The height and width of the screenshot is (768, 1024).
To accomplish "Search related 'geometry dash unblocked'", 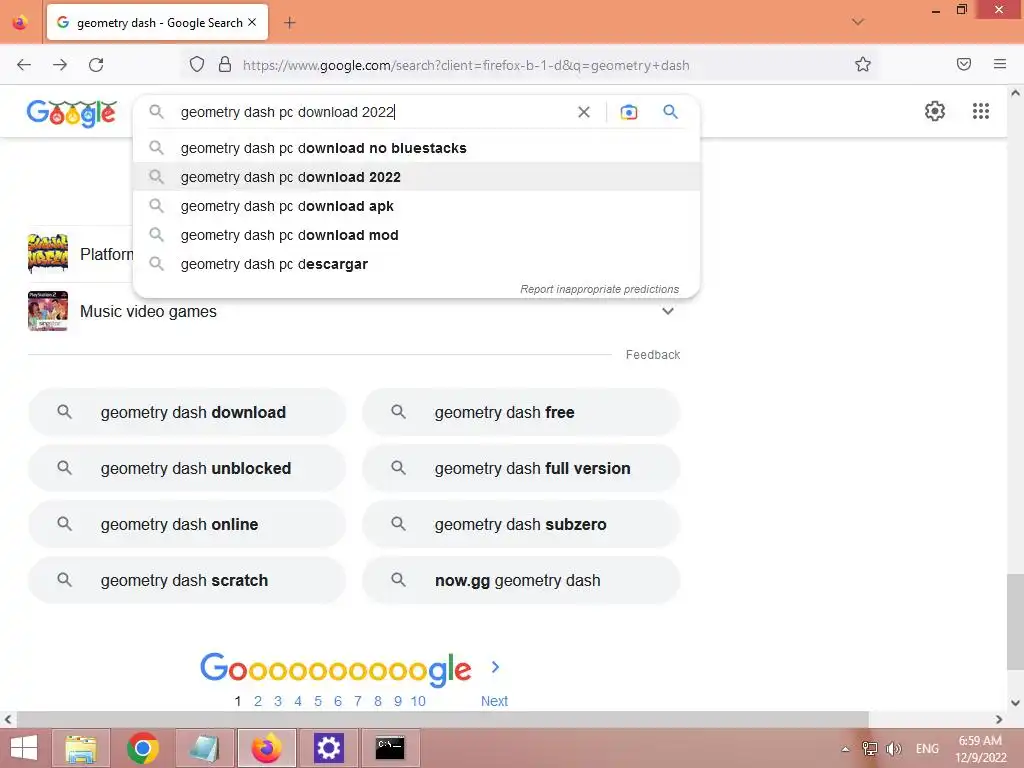I will click(187, 468).
